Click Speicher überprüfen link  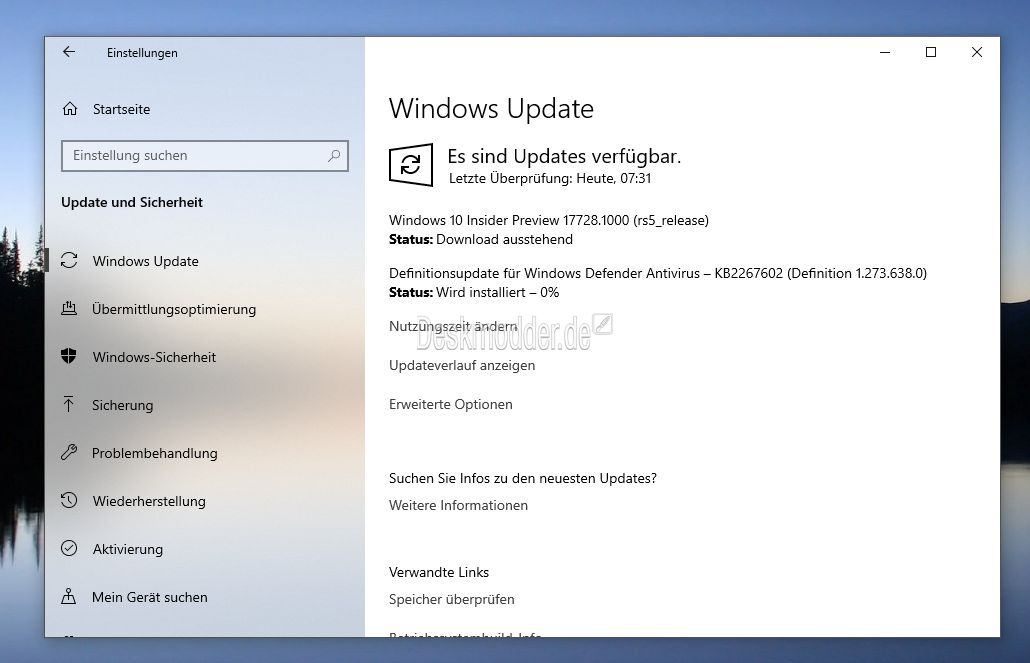tap(451, 599)
